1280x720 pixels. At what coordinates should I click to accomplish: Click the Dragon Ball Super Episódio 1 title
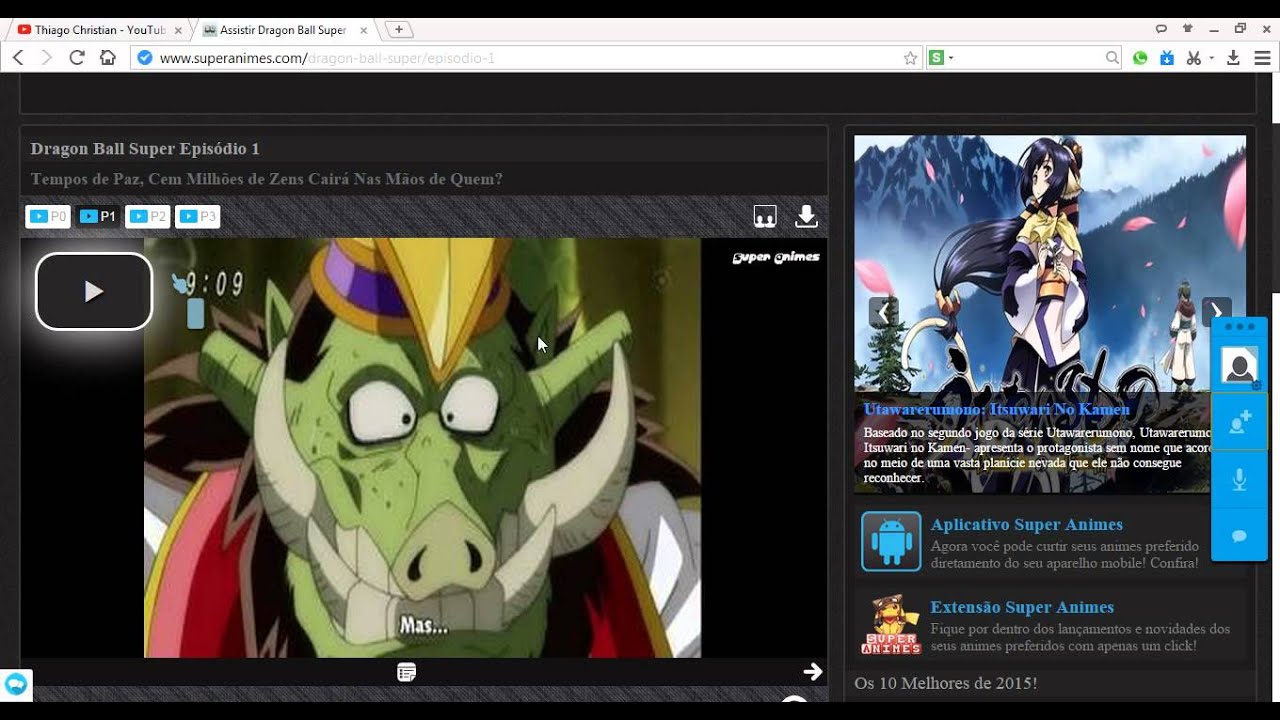click(x=145, y=148)
